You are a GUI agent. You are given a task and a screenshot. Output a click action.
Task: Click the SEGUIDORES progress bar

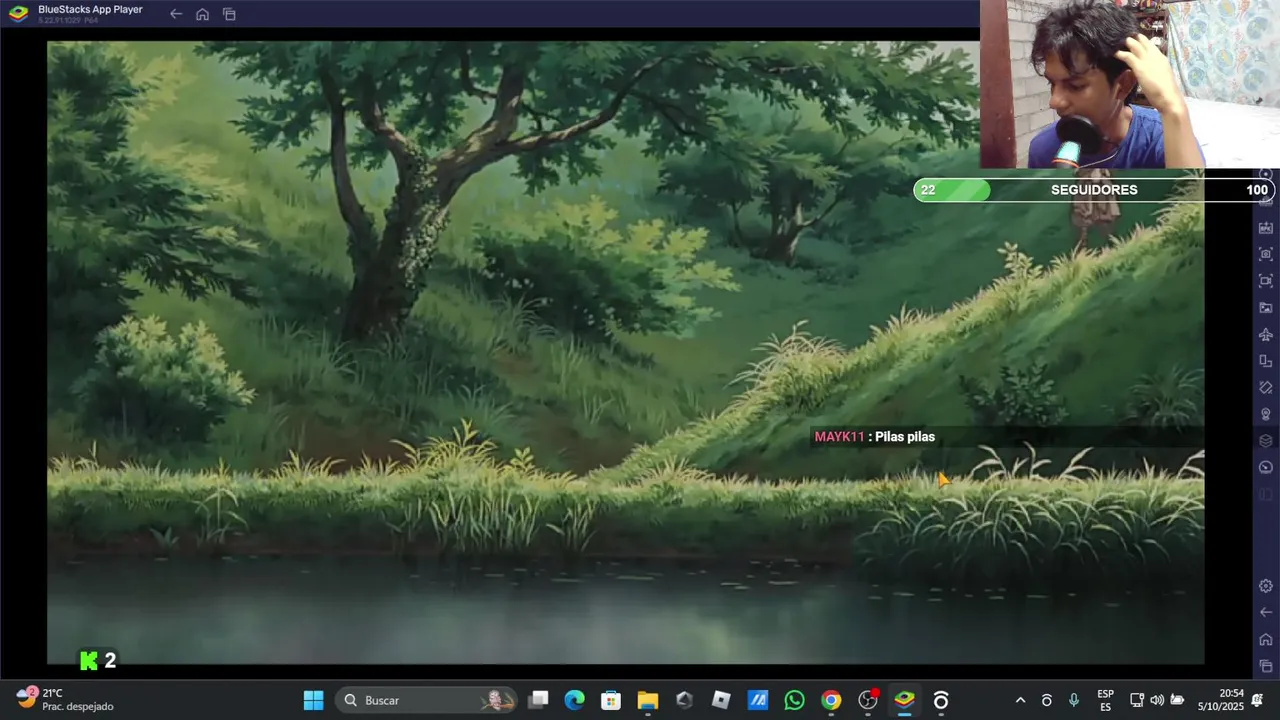(x=1094, y=190)
